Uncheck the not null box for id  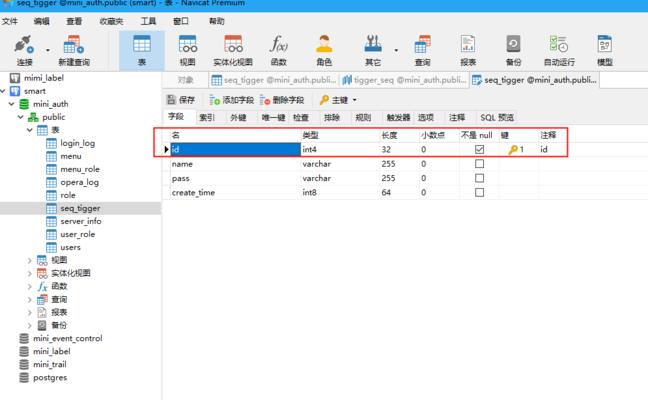[x=479, y=149]
